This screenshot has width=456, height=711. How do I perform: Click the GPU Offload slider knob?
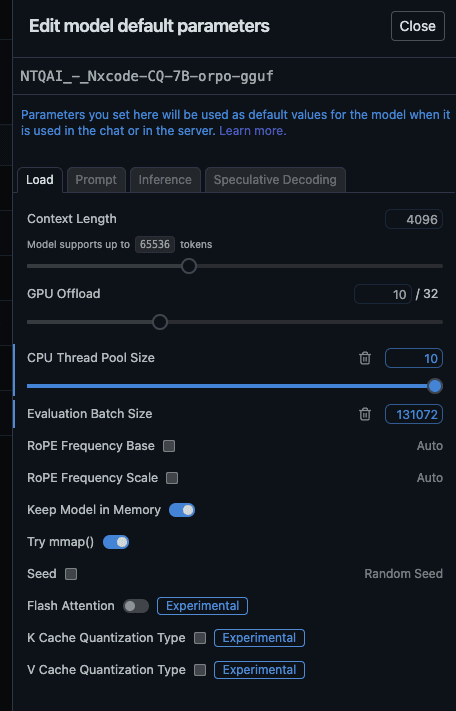(x=160, y=322)
